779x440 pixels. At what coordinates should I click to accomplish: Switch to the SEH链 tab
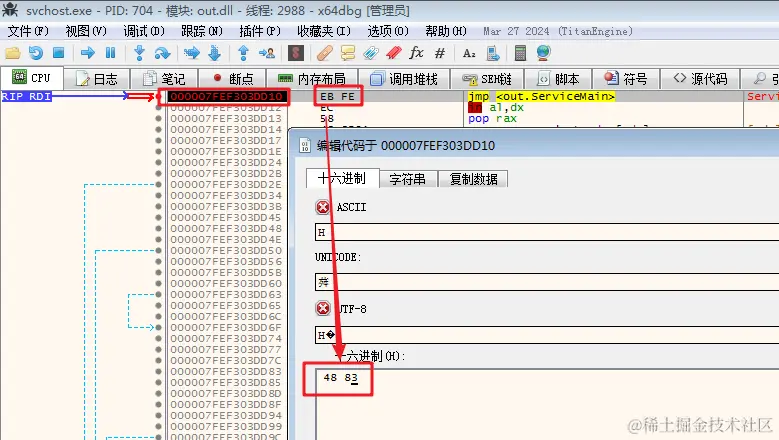487,78
